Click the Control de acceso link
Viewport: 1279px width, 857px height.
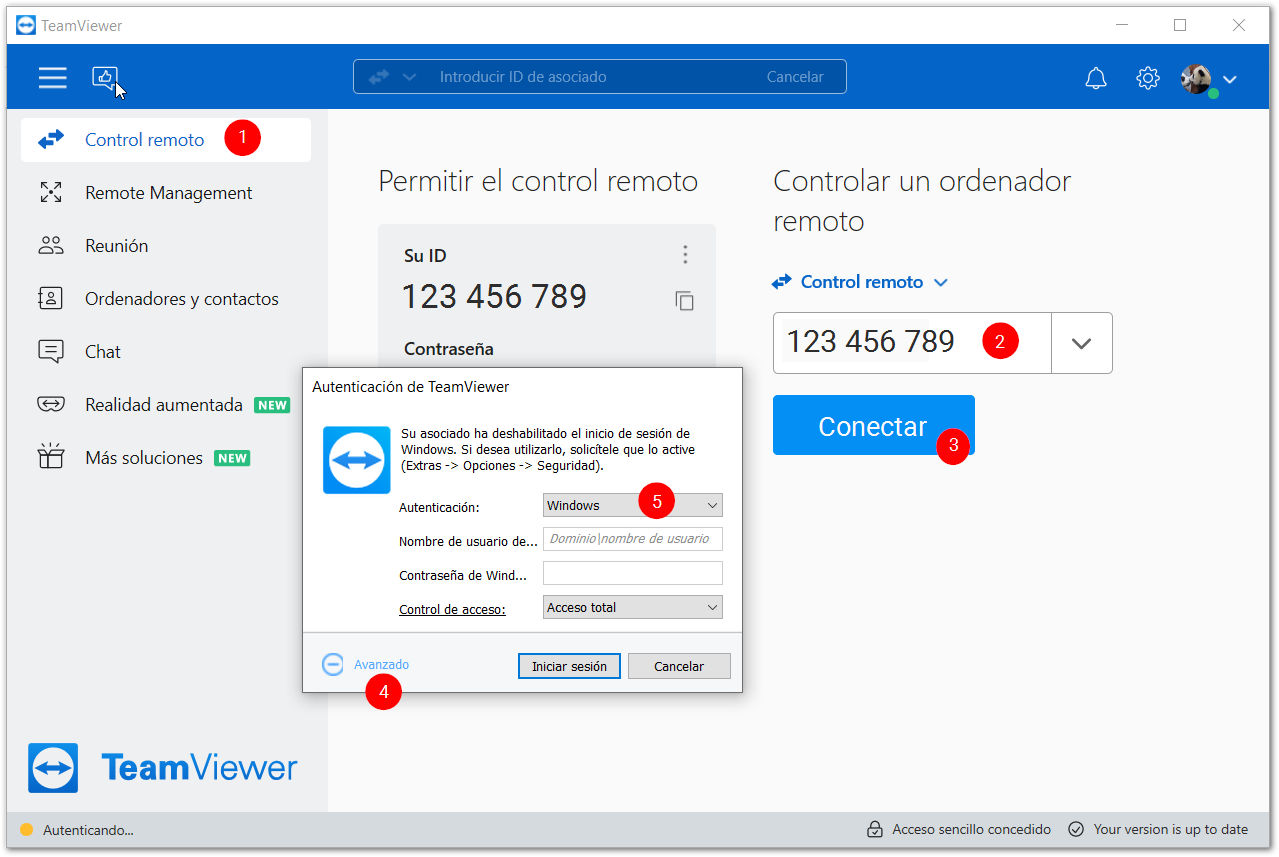pos(452,609)
